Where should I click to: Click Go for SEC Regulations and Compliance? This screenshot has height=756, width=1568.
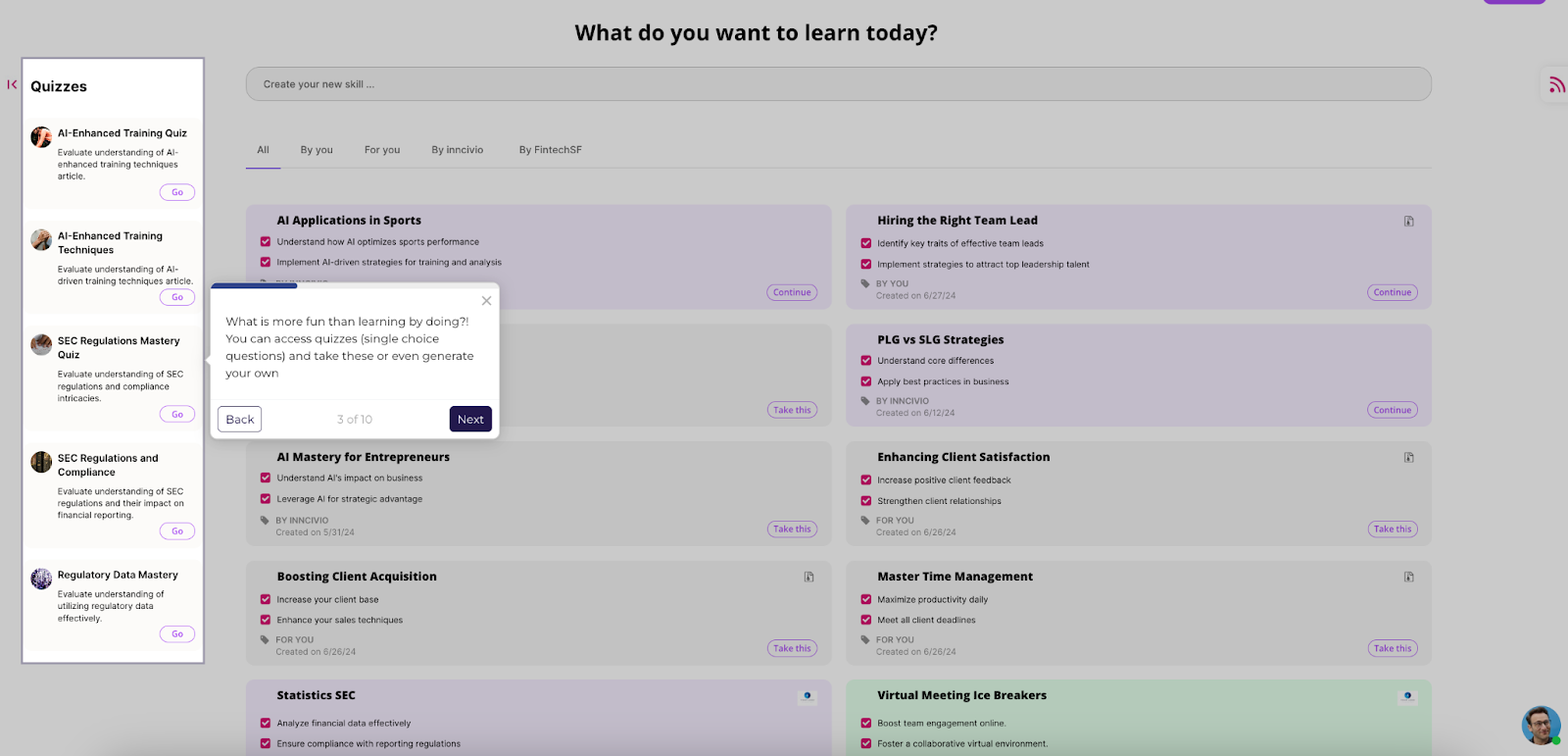click(x=177, y=531)
